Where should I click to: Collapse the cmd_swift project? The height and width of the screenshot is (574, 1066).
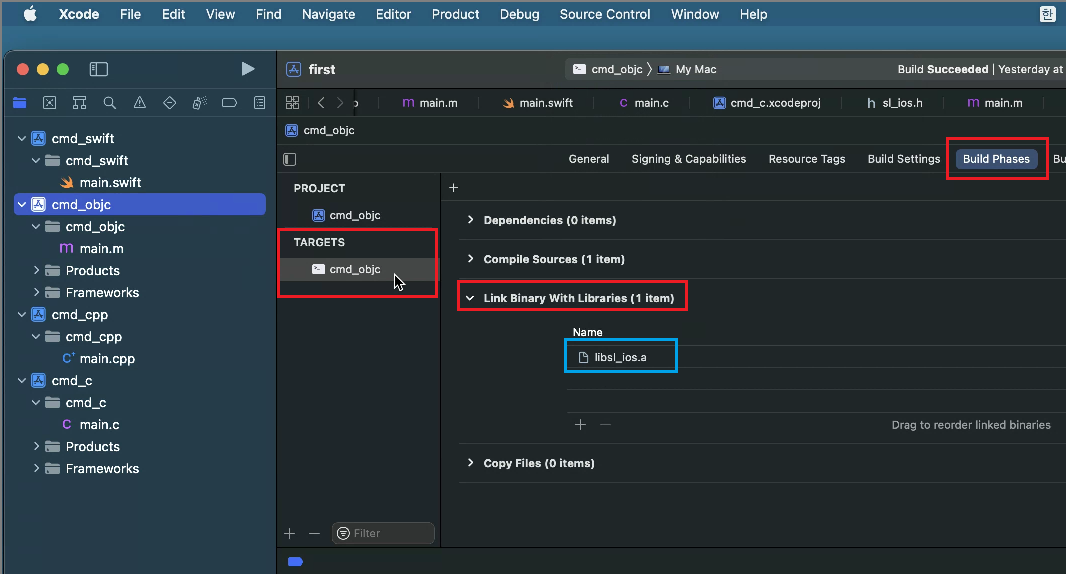click(x=22, y=138)
